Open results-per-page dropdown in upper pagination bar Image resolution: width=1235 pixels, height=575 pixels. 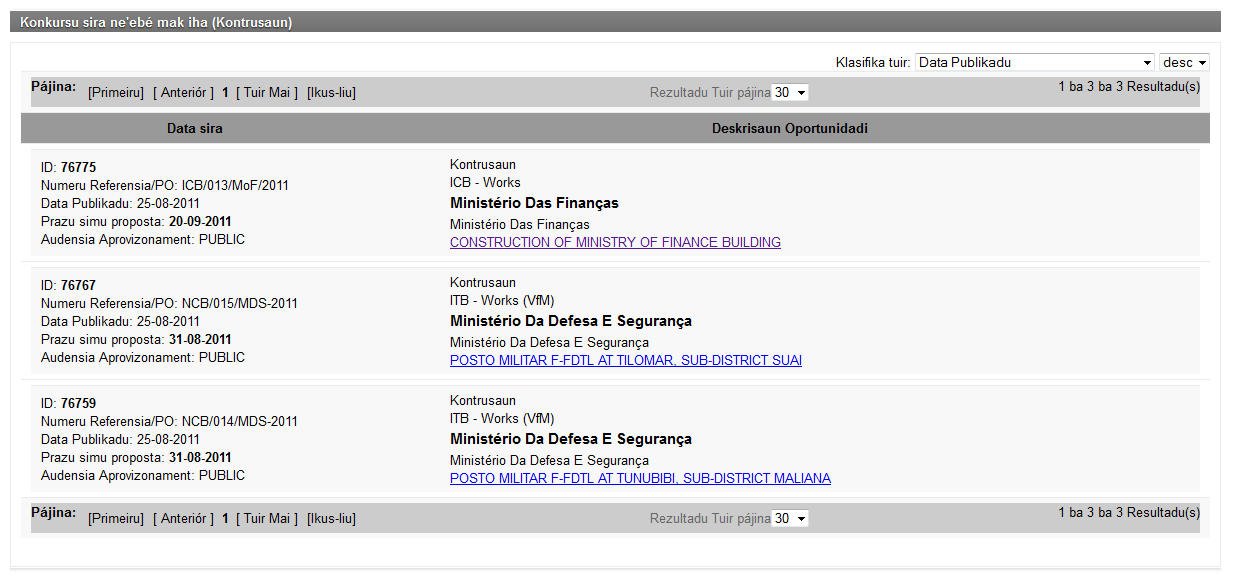coord(790,93)
